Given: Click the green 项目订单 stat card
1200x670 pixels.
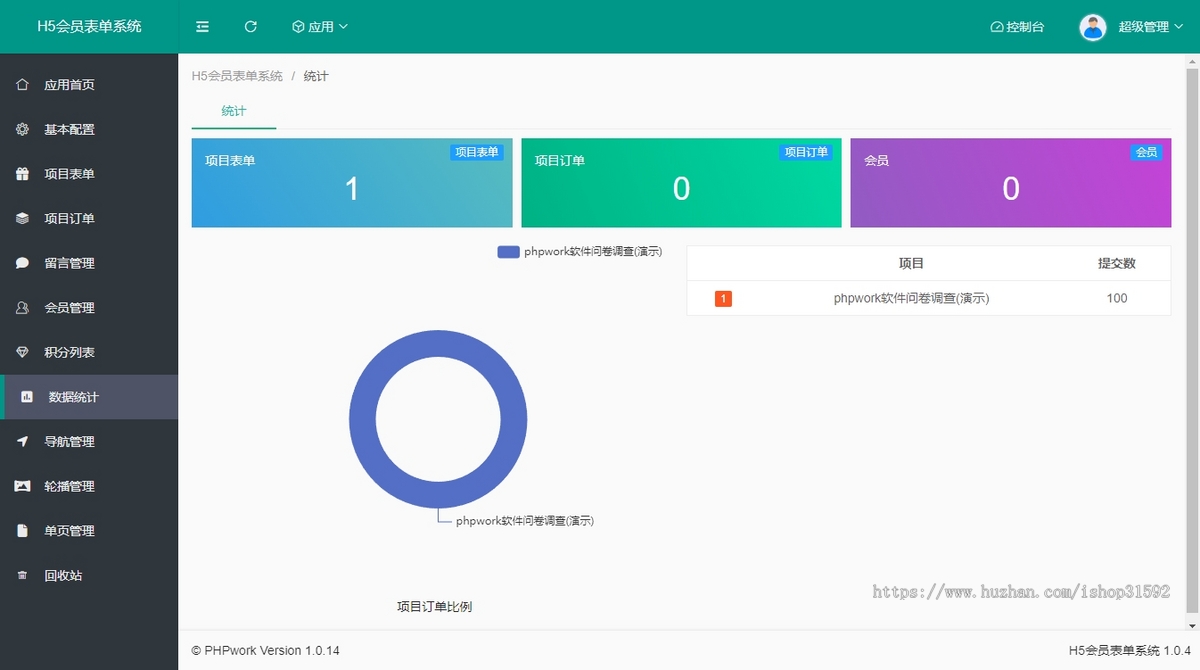Looking at the screenshot, I should (x=681, y=183).
